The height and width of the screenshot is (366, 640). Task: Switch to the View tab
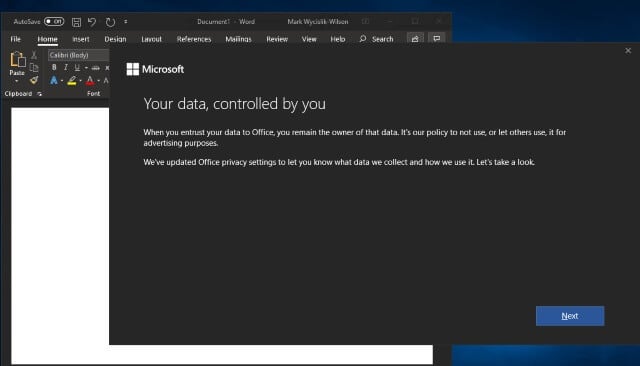point(309,39)
